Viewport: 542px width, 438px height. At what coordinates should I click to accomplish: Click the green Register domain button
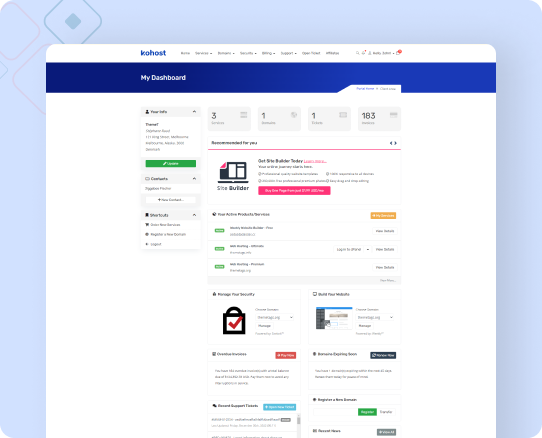click(367, 412)
